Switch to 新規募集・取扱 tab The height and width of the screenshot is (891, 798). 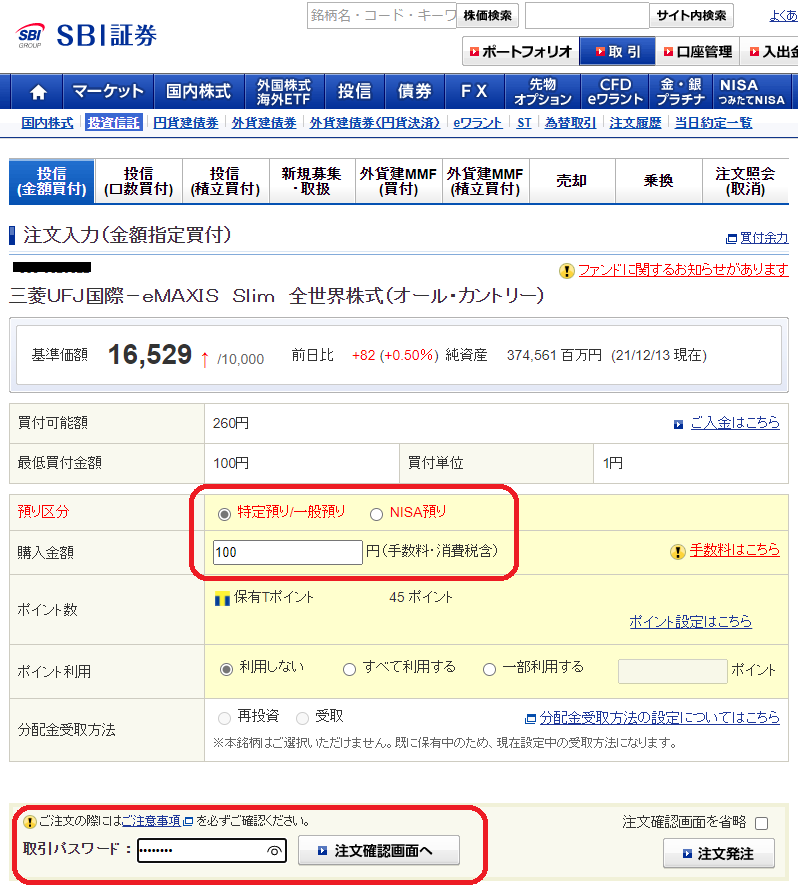[311, 181]
